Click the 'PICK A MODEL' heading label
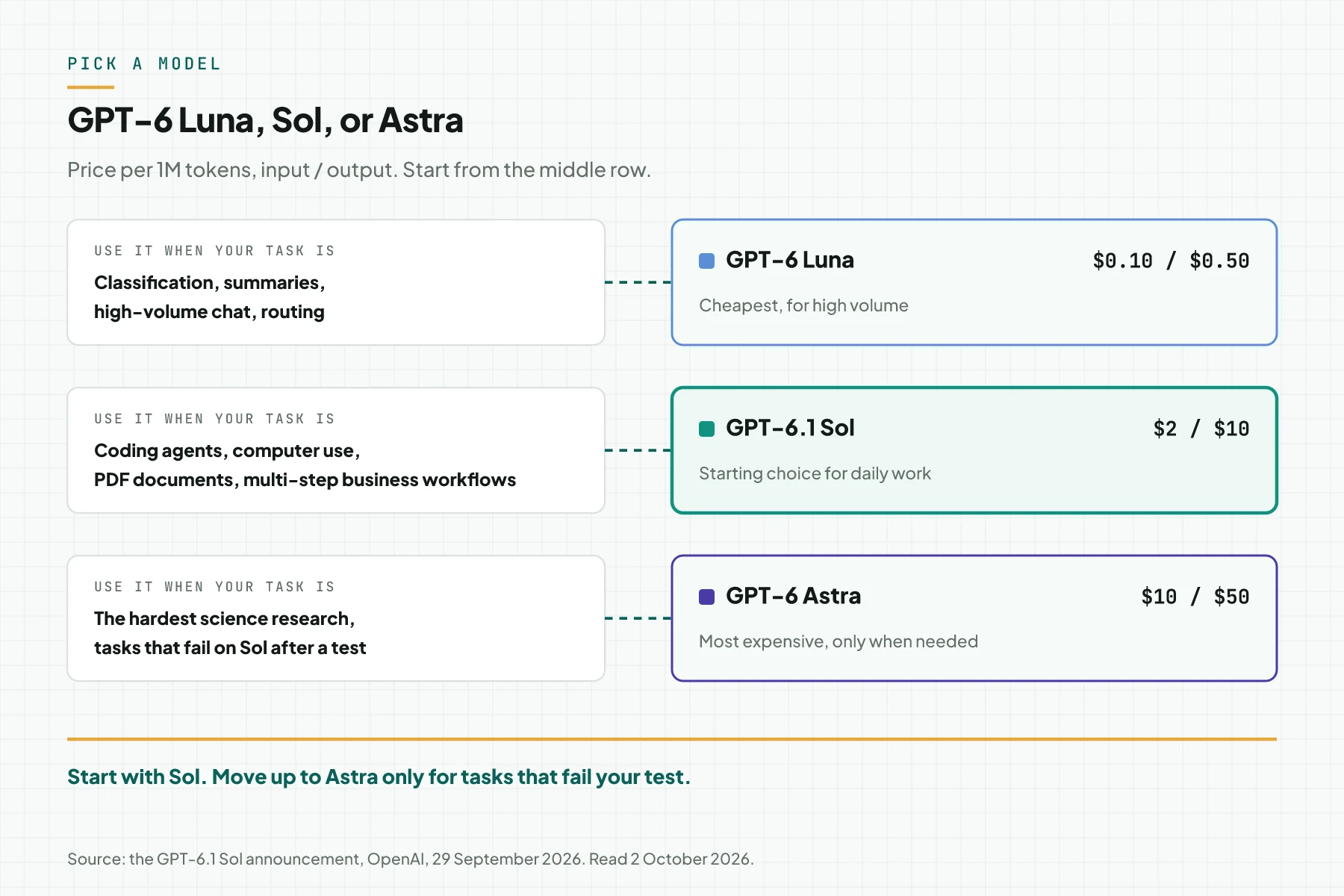The image size is (1344, 896). click(x=144, y=64)
